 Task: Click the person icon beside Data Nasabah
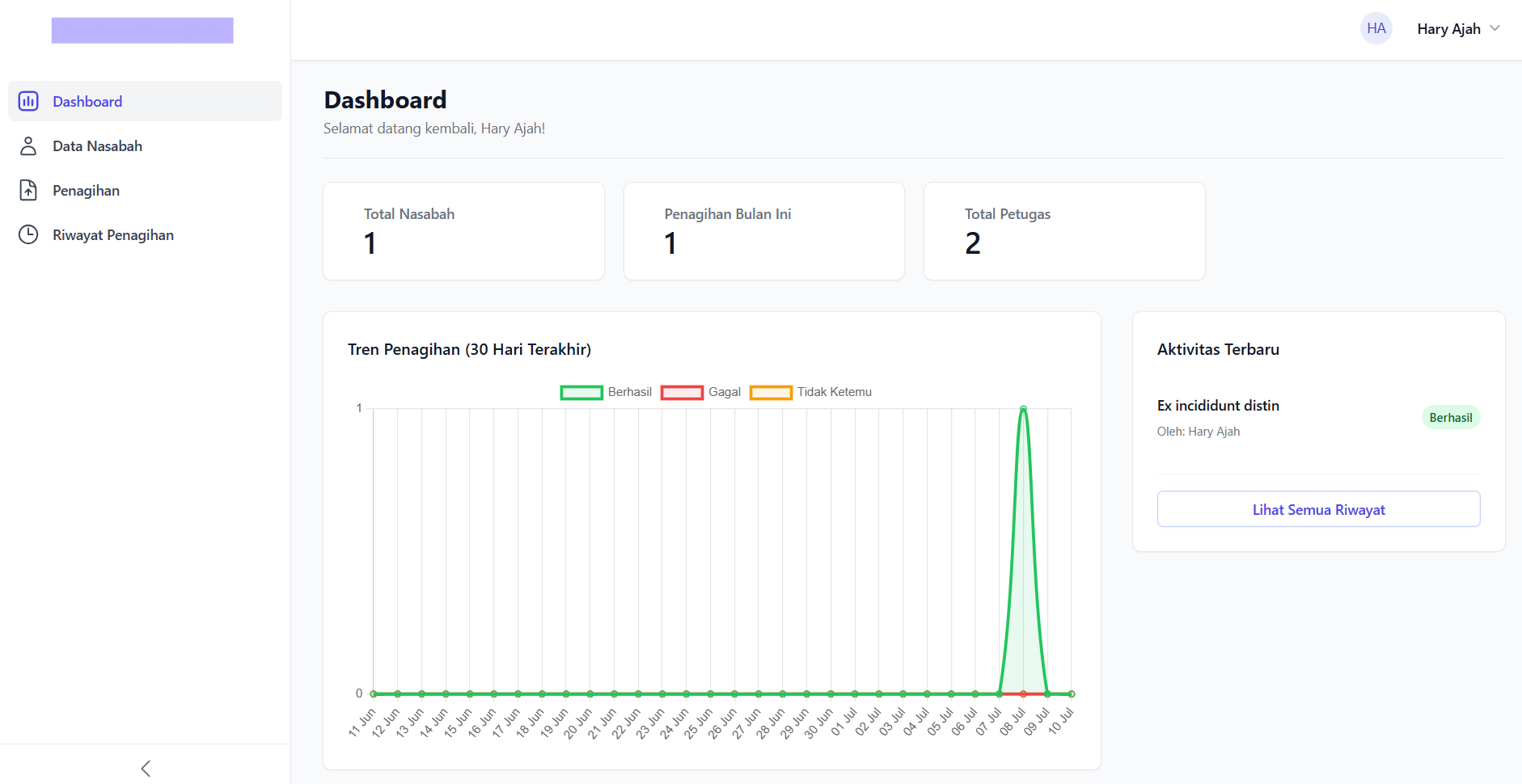28,145
